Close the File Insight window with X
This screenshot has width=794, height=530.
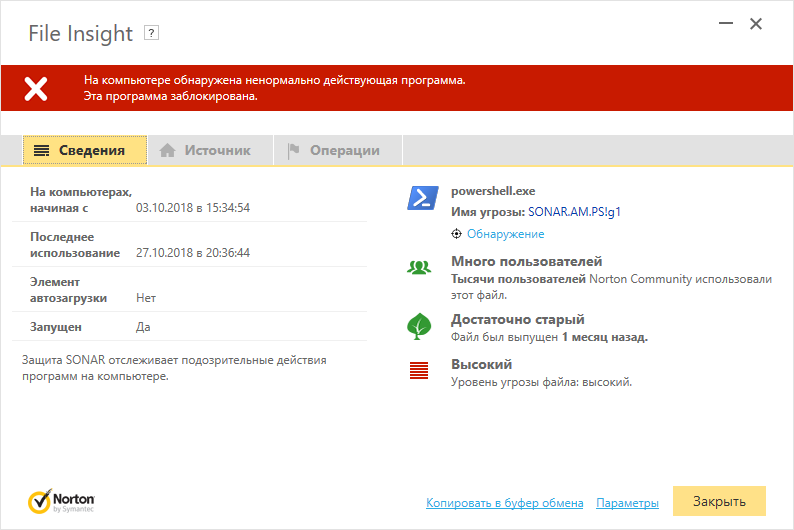(x=756, y=23)
